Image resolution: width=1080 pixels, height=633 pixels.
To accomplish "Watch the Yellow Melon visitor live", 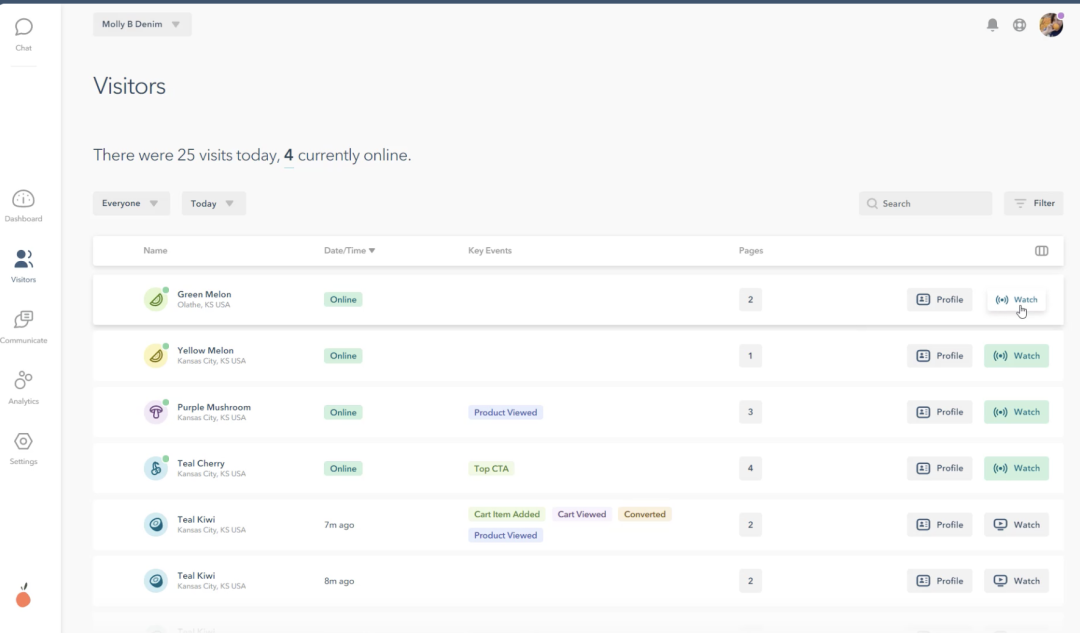I will (1016, 356).
